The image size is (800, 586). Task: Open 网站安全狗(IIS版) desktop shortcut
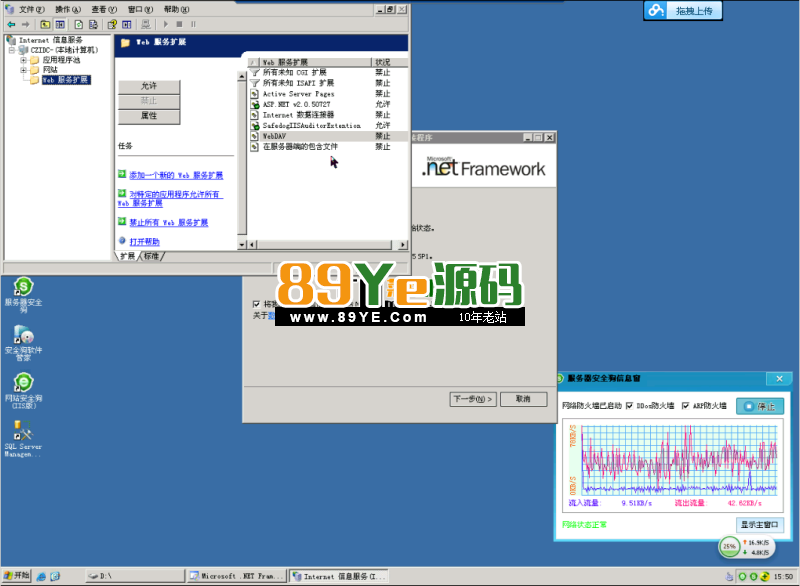coord(23,391)
